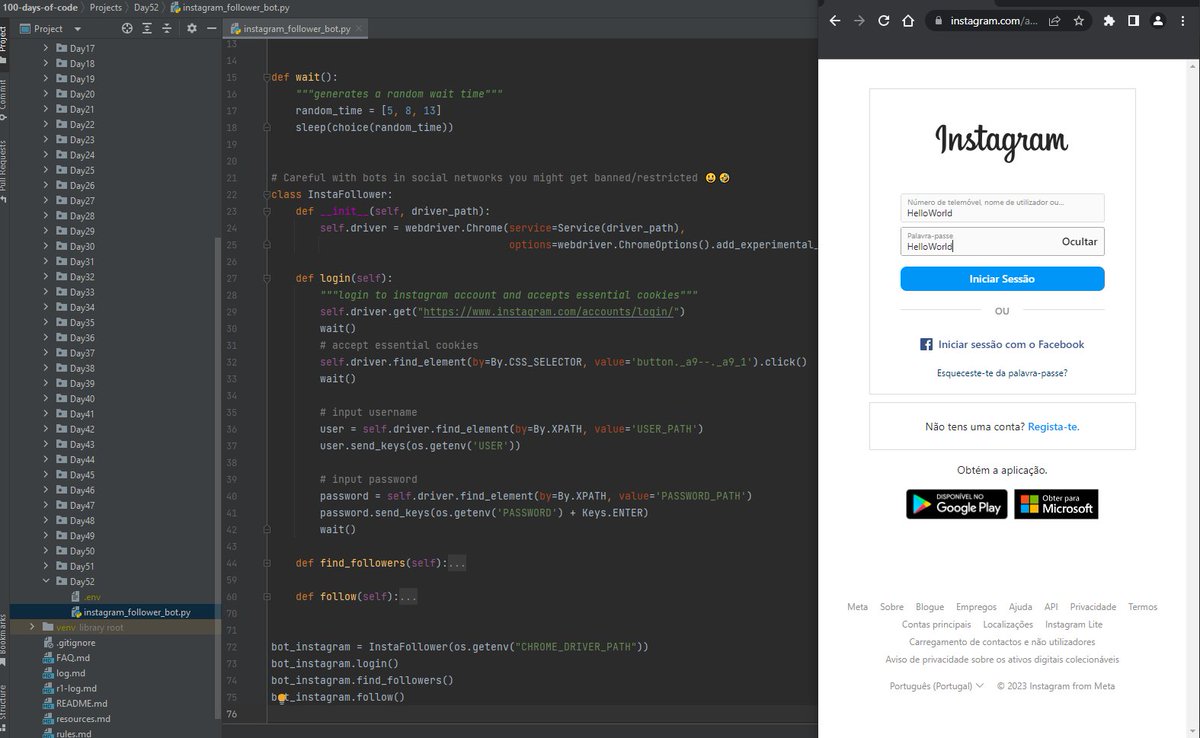Click Esqueceste-te da palavra-passe link
Viewport: 1200px width, 738px height.
coord(1002,373)
